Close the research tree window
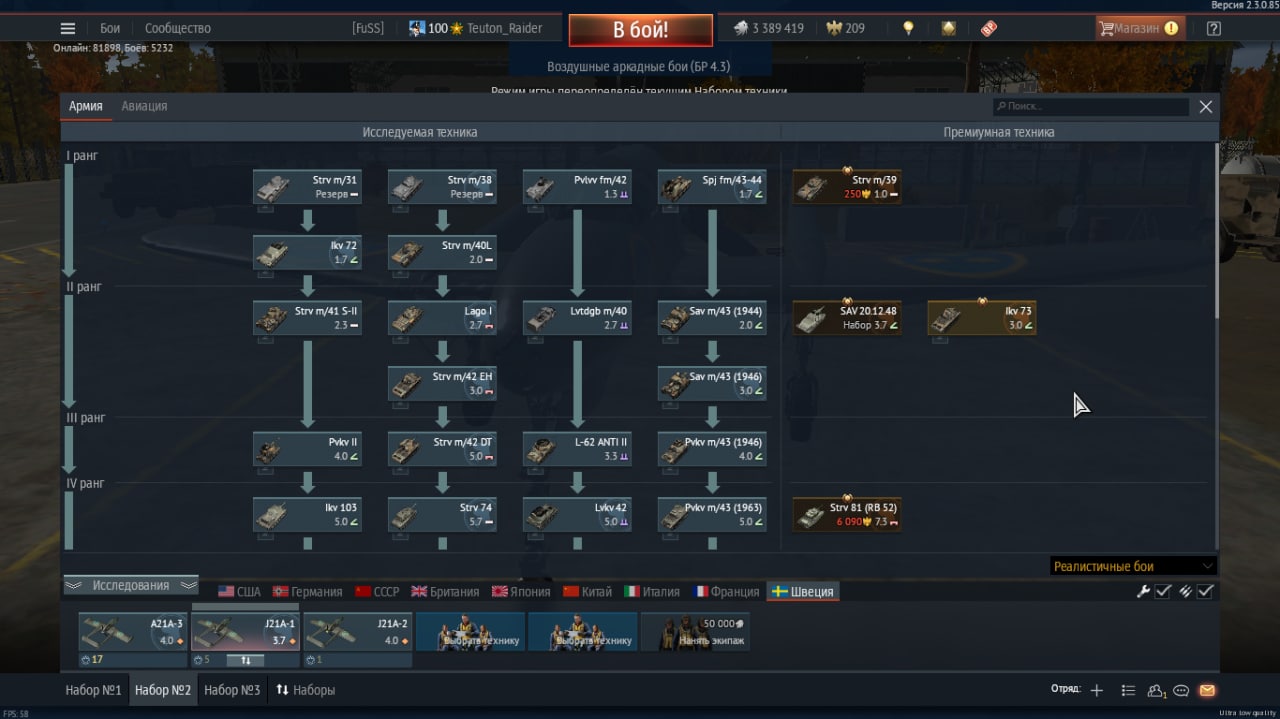This screenshot has height=719, width=1280. 1206,106
